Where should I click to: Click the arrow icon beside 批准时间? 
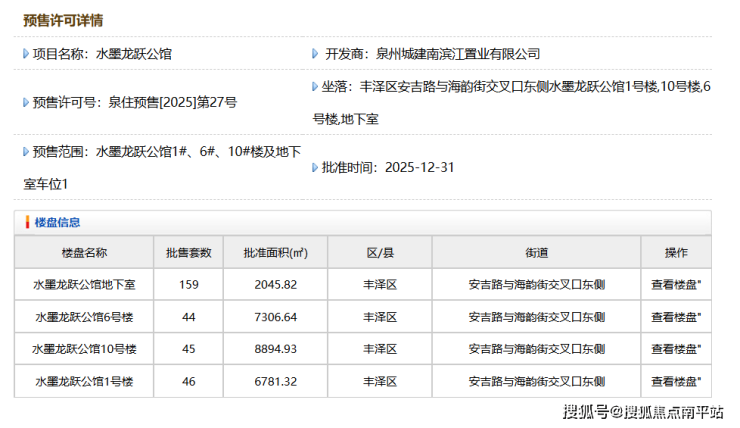315,167
